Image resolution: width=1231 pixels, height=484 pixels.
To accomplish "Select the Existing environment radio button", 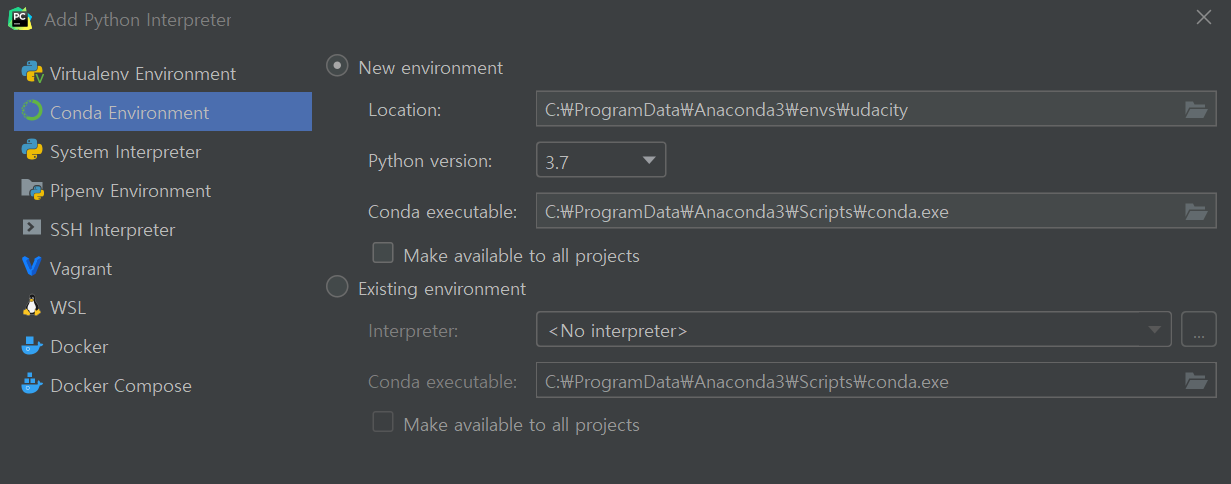I will [x=338, y=287].
